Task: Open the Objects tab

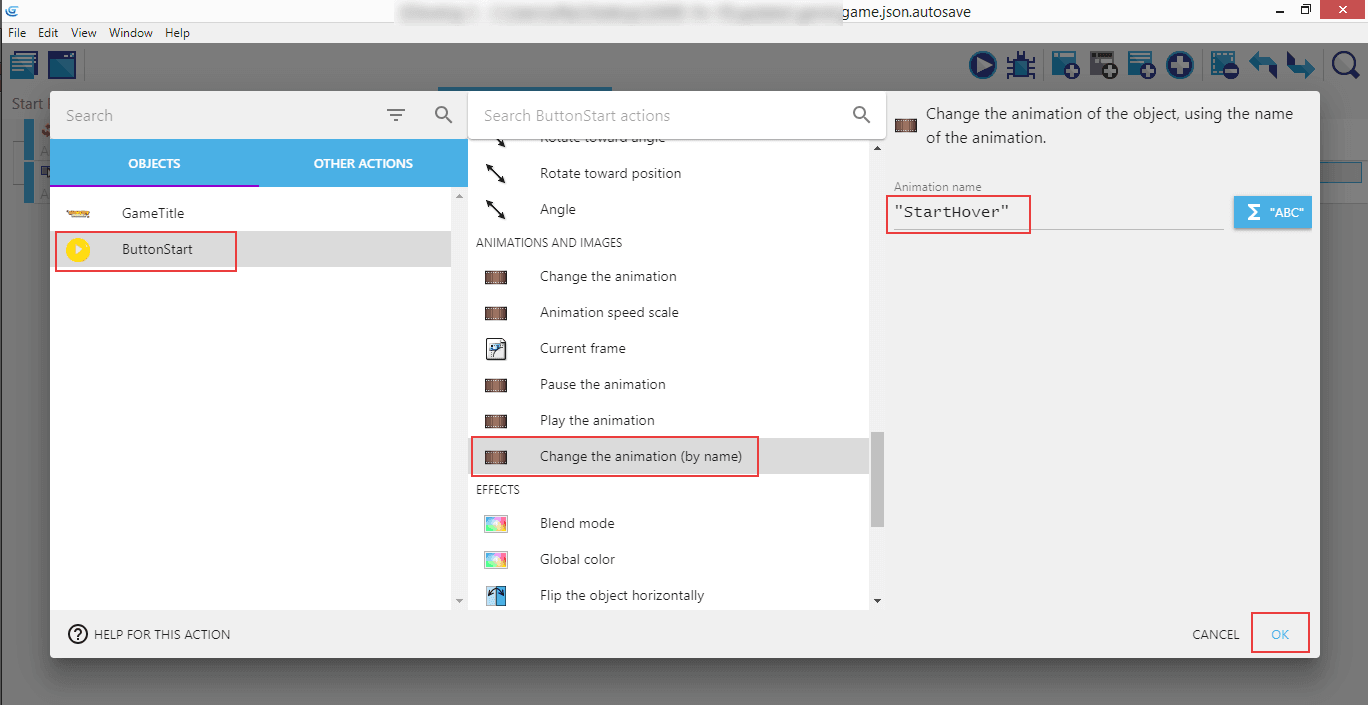Action: point(154,163)
